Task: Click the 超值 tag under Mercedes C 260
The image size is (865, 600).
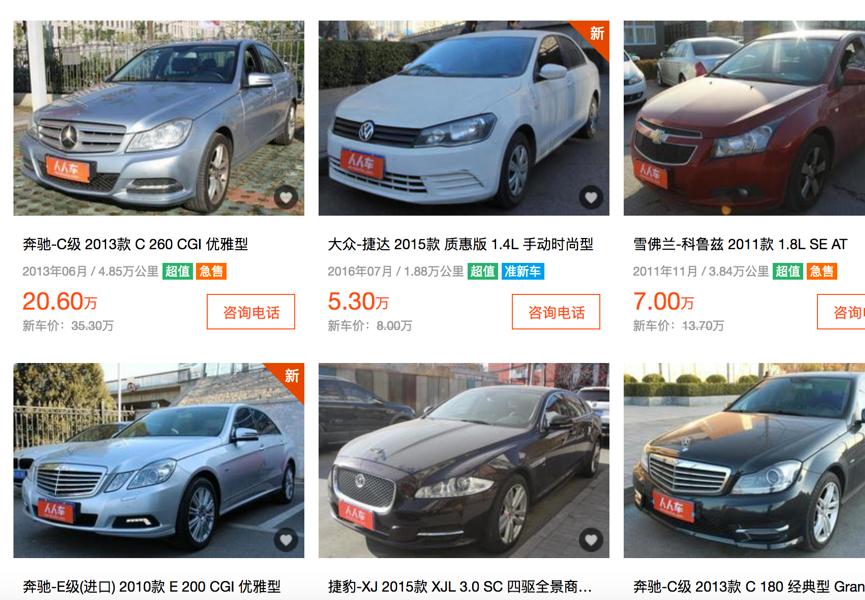Action: (x=178, y=271)
